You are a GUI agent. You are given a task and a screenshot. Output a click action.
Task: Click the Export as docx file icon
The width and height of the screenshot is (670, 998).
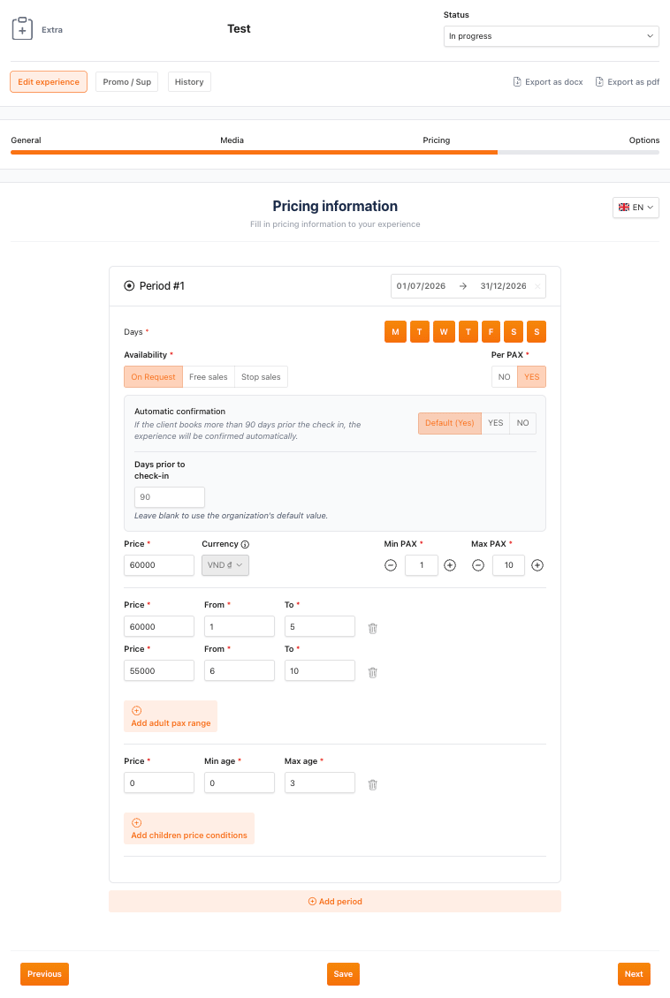(517, 82)
